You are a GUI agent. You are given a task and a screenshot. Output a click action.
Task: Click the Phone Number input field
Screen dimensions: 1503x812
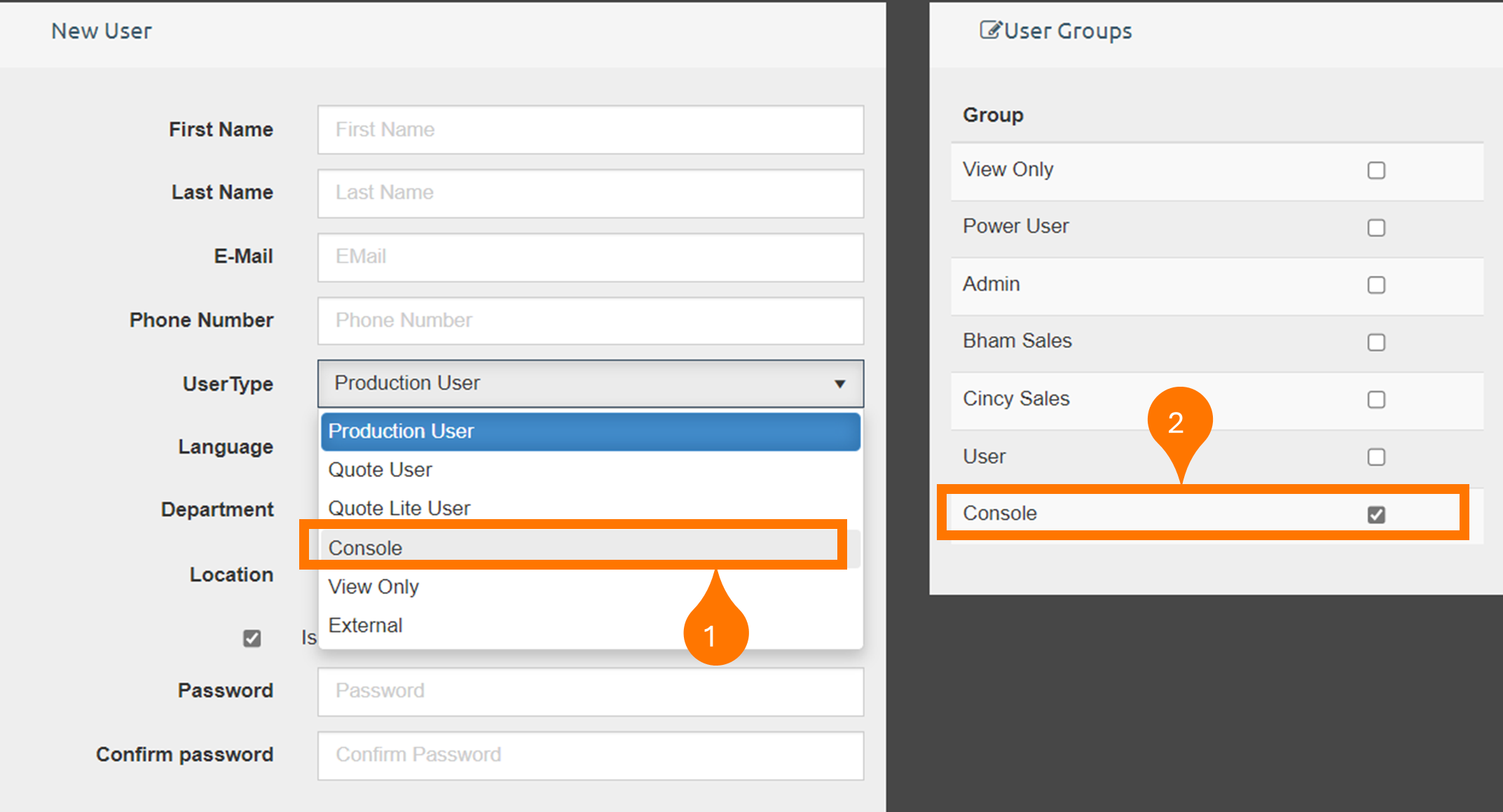point(589,319)
